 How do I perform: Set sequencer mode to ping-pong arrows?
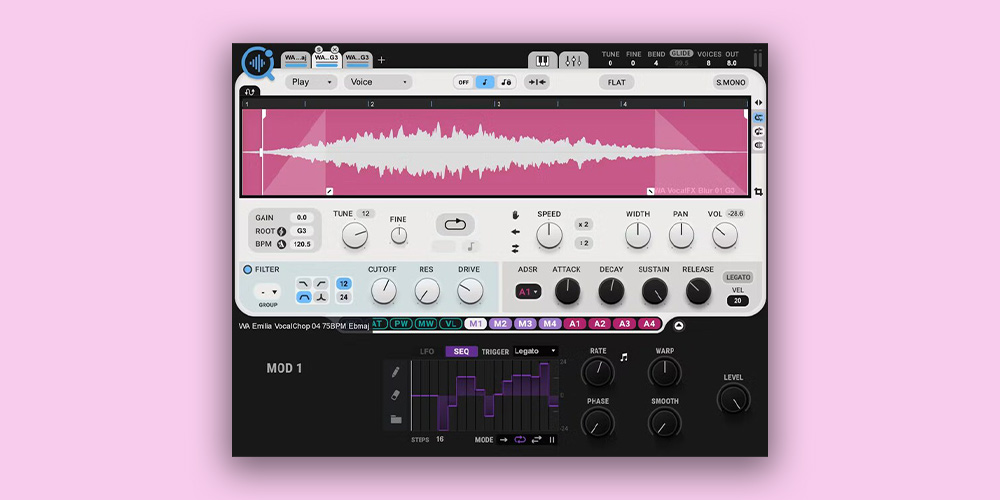click(x=536, y=439)
